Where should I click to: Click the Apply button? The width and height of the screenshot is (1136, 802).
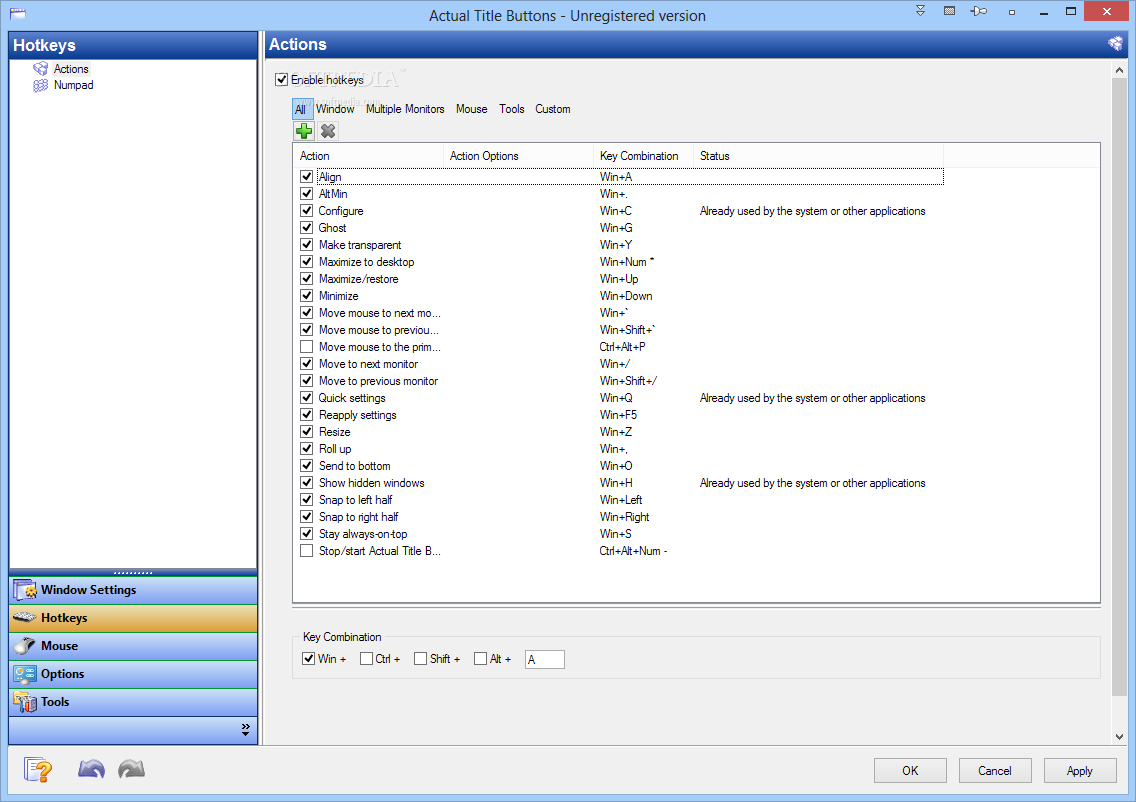pos(1079,771)
